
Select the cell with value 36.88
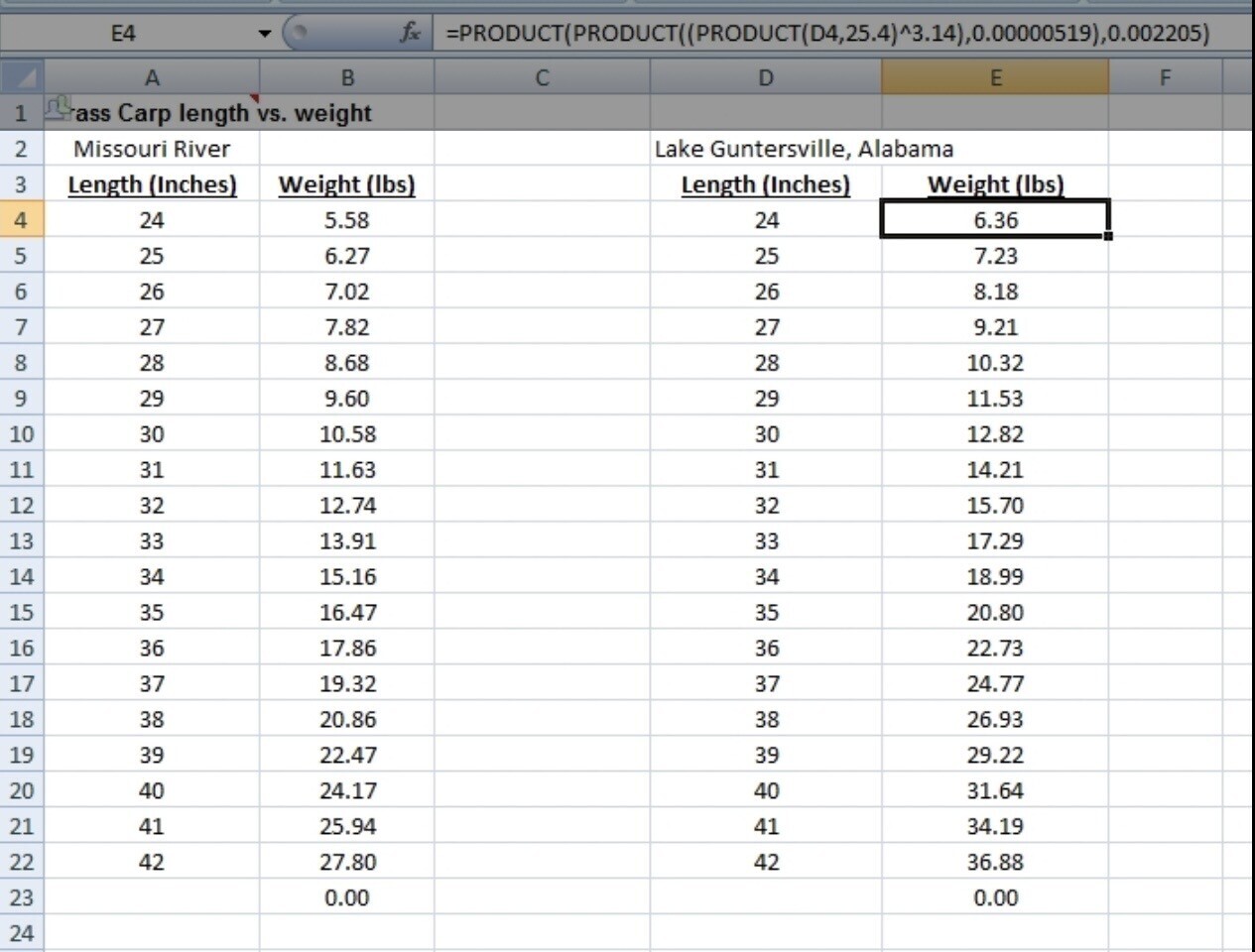pos(995,863)
